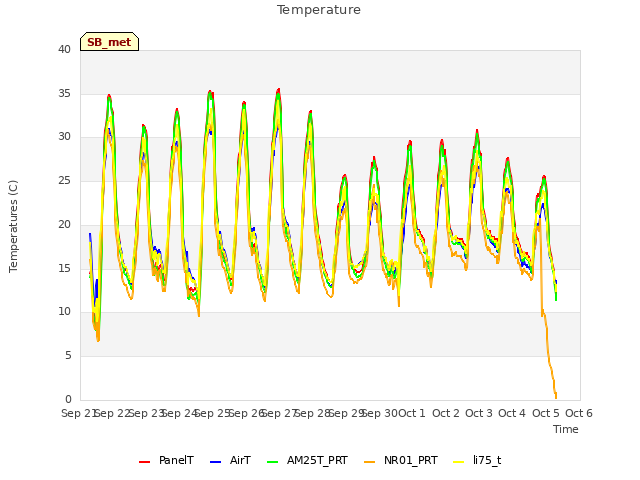Click the 5 y-axis tick label

68,356
